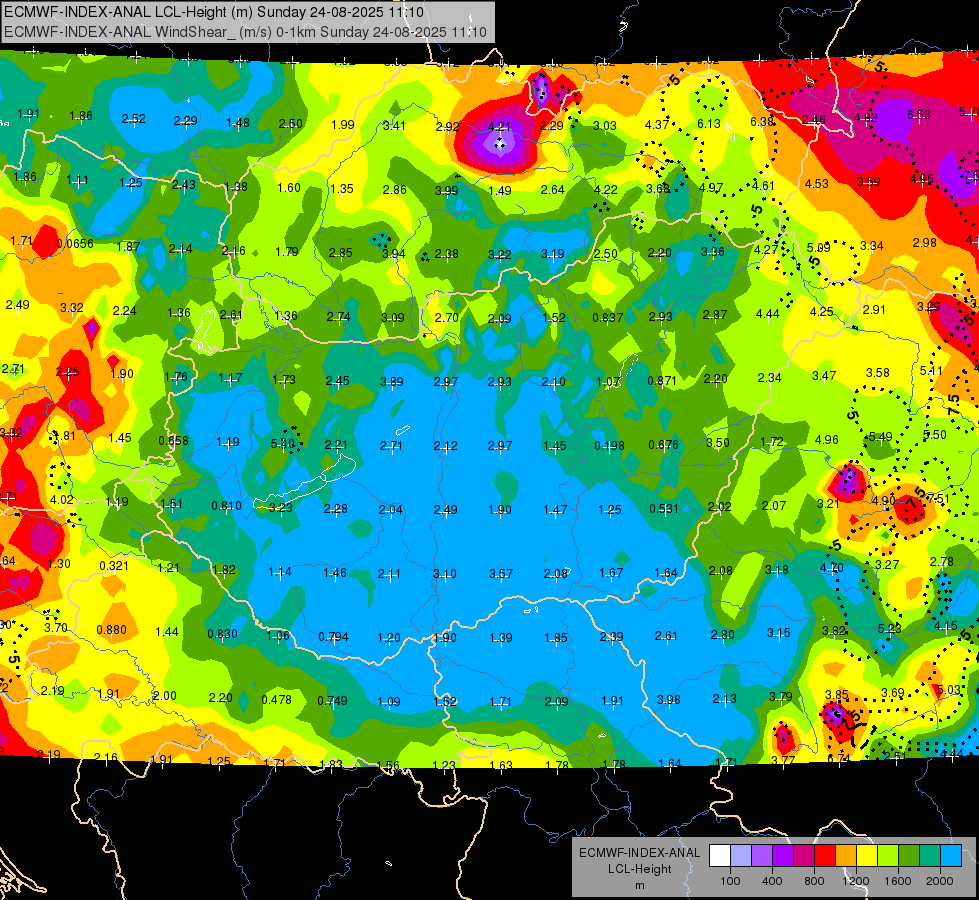Click the wind shear value 6.38
The image size is (979, 900).
pyautogui.click(x=762, y=121)
